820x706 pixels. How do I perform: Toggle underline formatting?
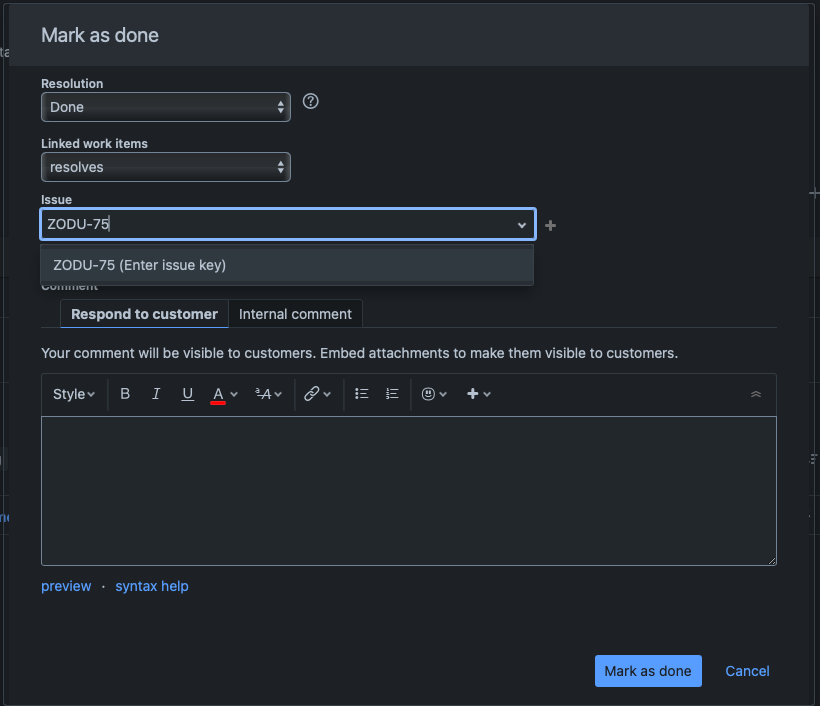[187, 393]
